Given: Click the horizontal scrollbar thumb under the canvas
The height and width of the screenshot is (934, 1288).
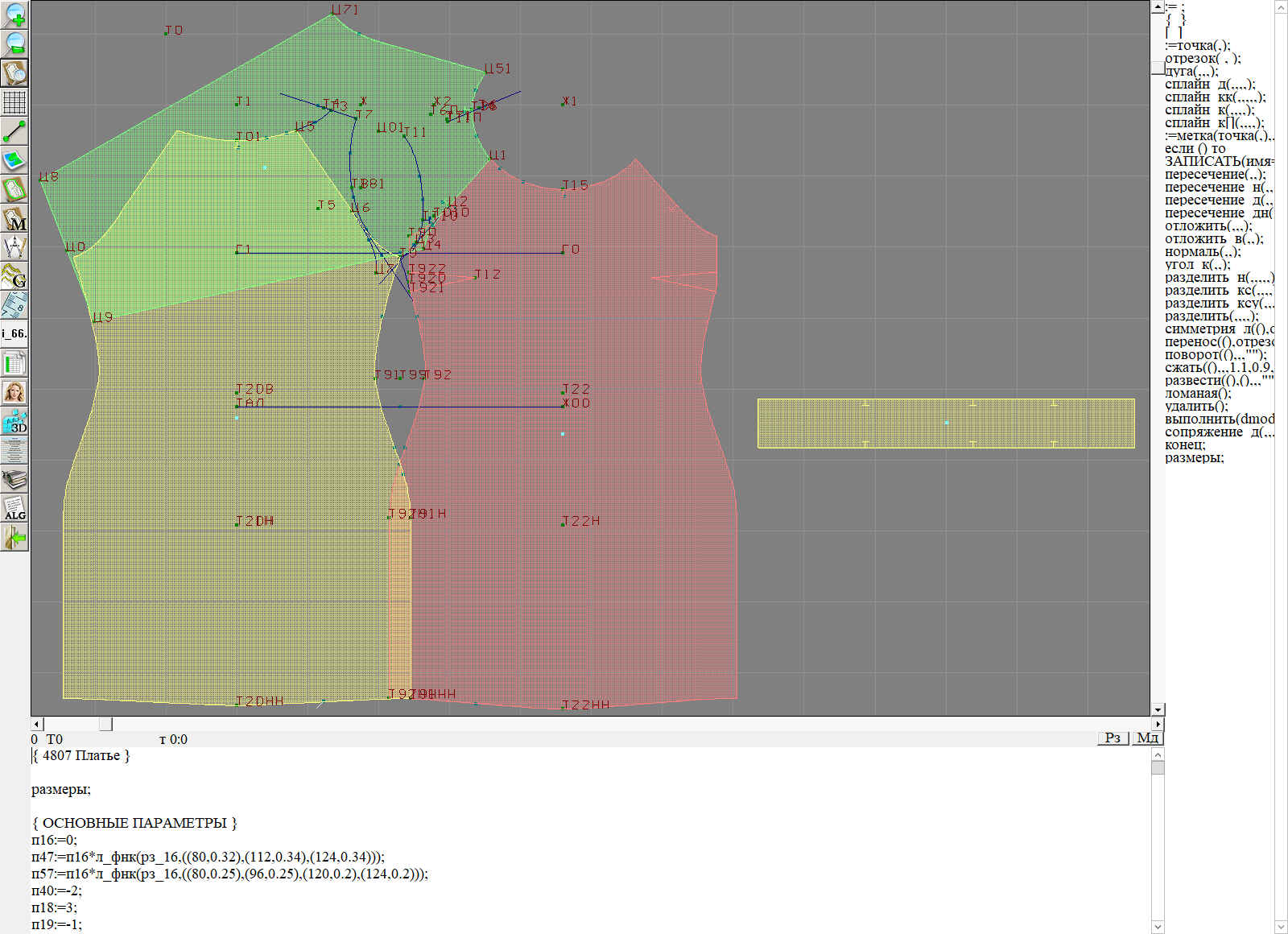Looking at the screenshot, I should tap(105, 725).
